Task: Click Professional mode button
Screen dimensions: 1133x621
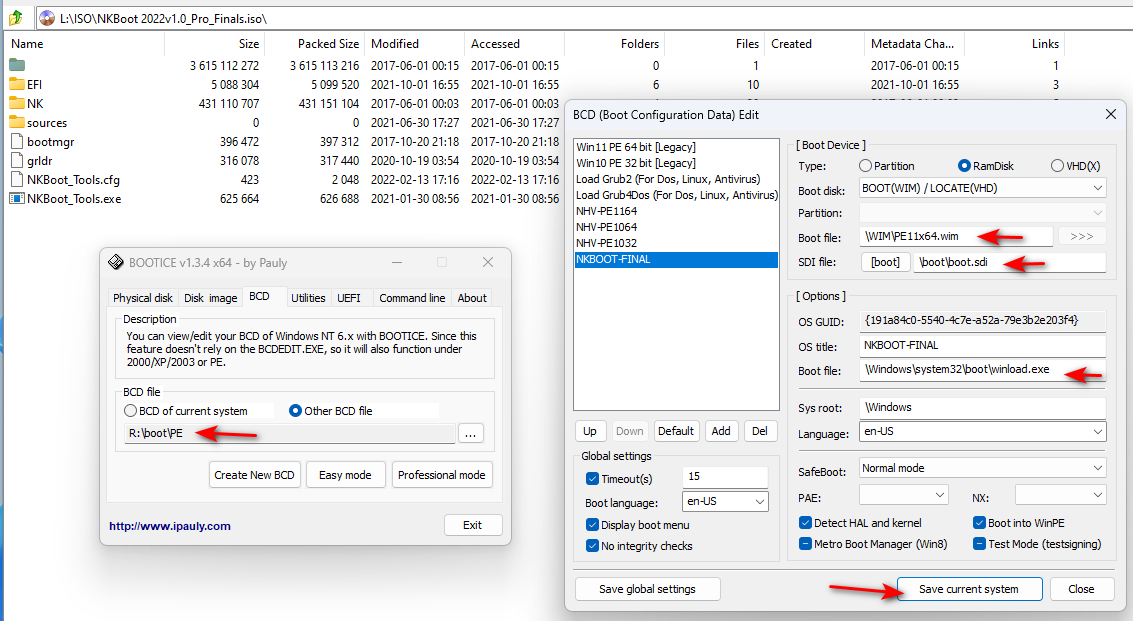Action: coord(441,475)
